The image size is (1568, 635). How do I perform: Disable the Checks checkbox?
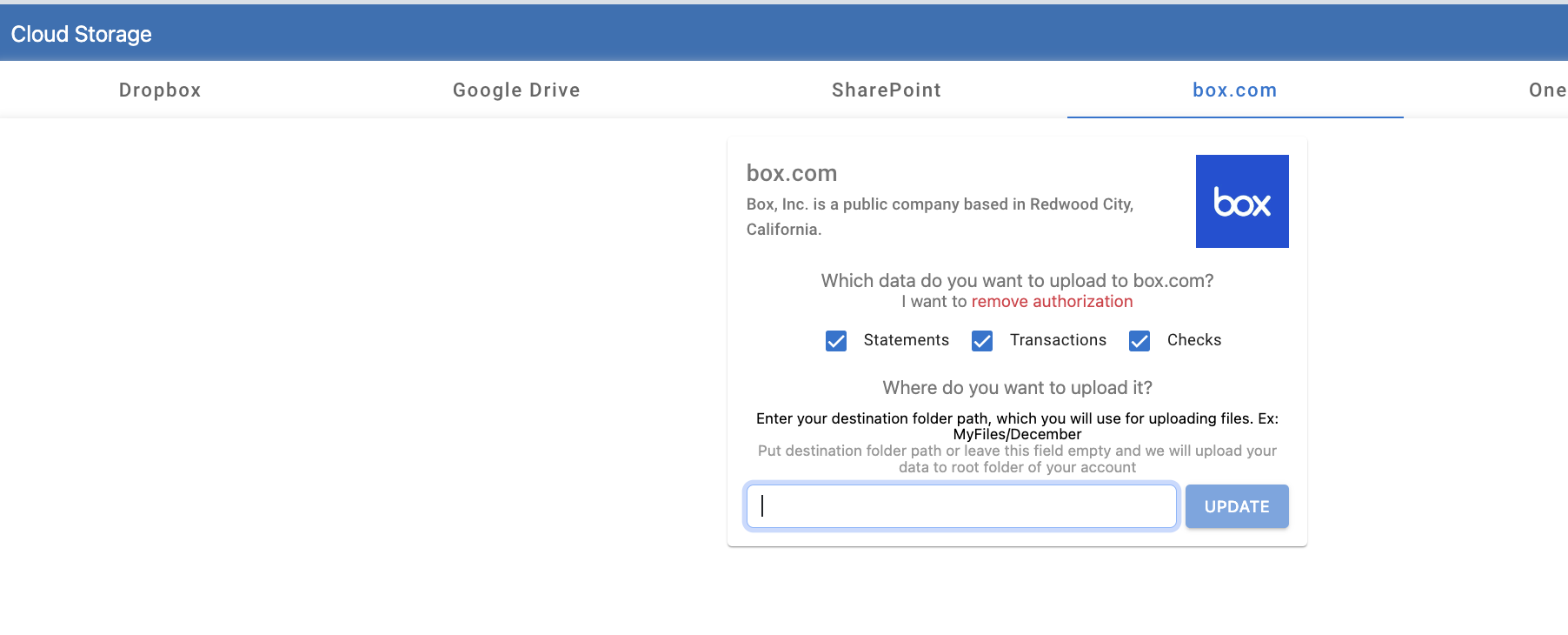point(1139,341)
